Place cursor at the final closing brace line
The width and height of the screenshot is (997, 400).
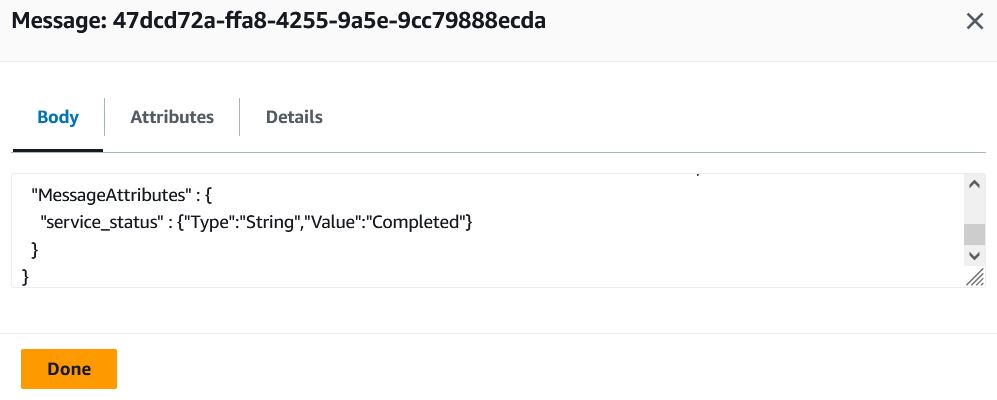[x=25, y=277]
